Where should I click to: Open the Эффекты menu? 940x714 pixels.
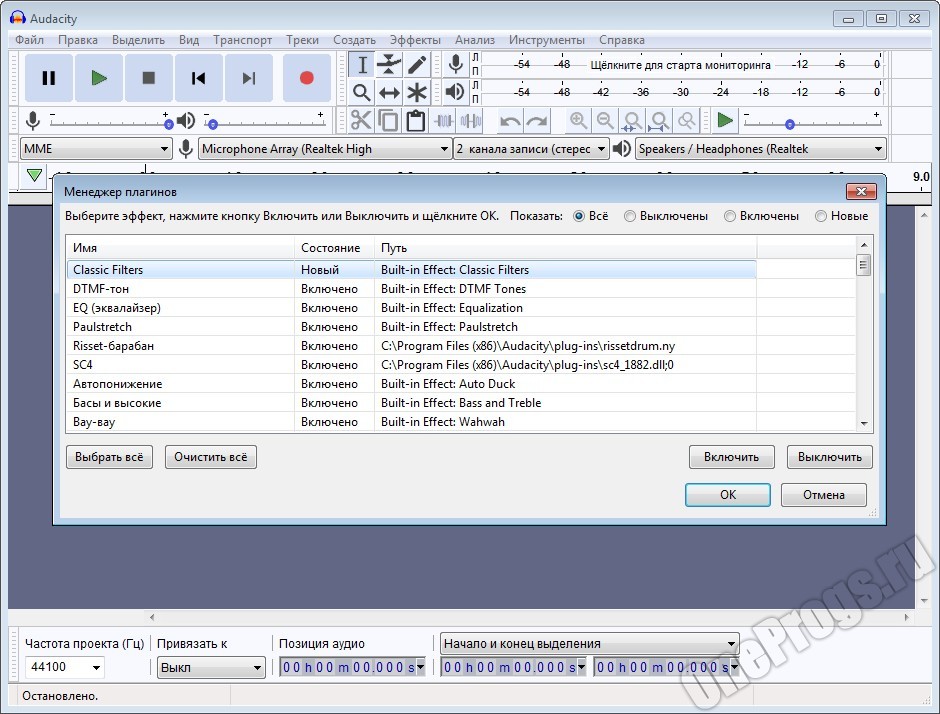coord(414,40)
